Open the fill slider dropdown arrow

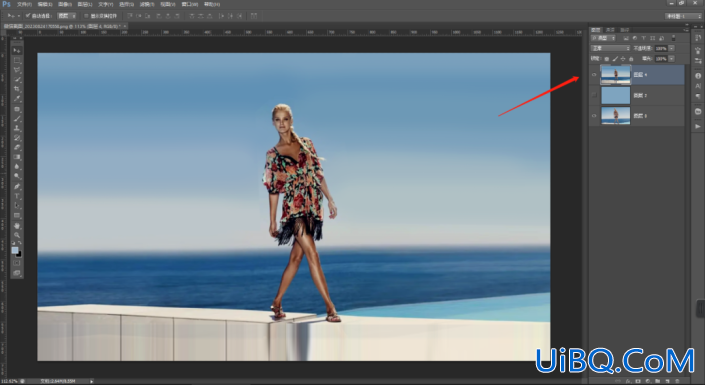[671, 58]
